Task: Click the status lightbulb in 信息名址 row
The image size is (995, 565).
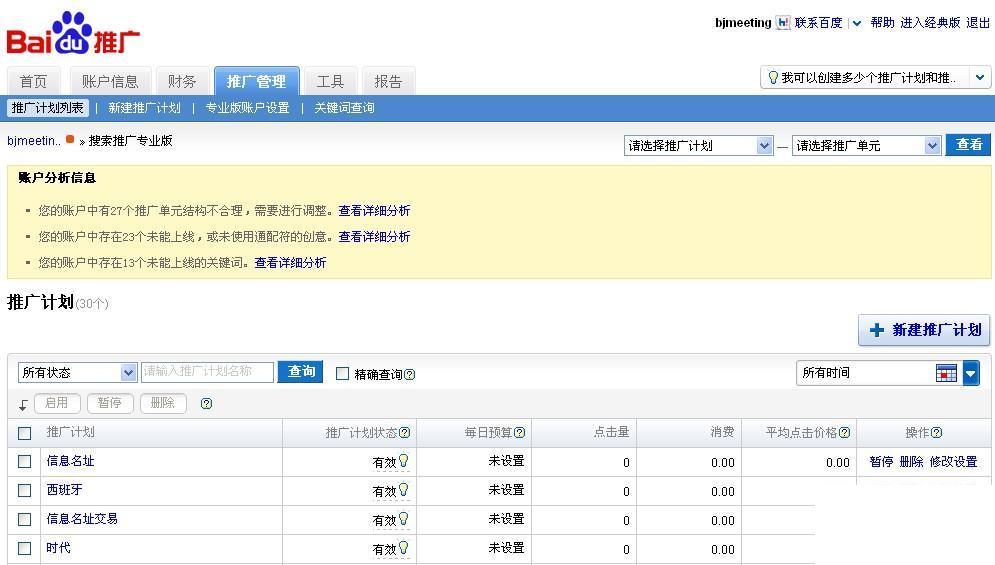Action: (x=403, y=461)
